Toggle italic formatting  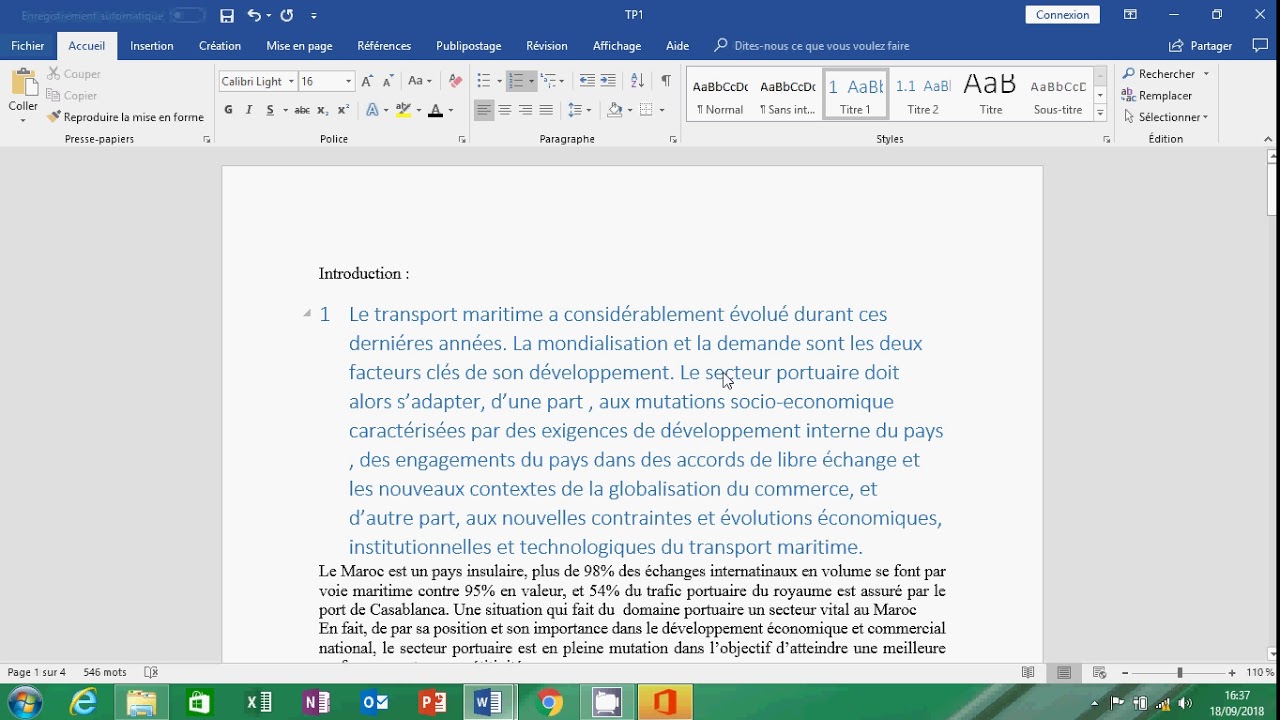tap(248, 110)
